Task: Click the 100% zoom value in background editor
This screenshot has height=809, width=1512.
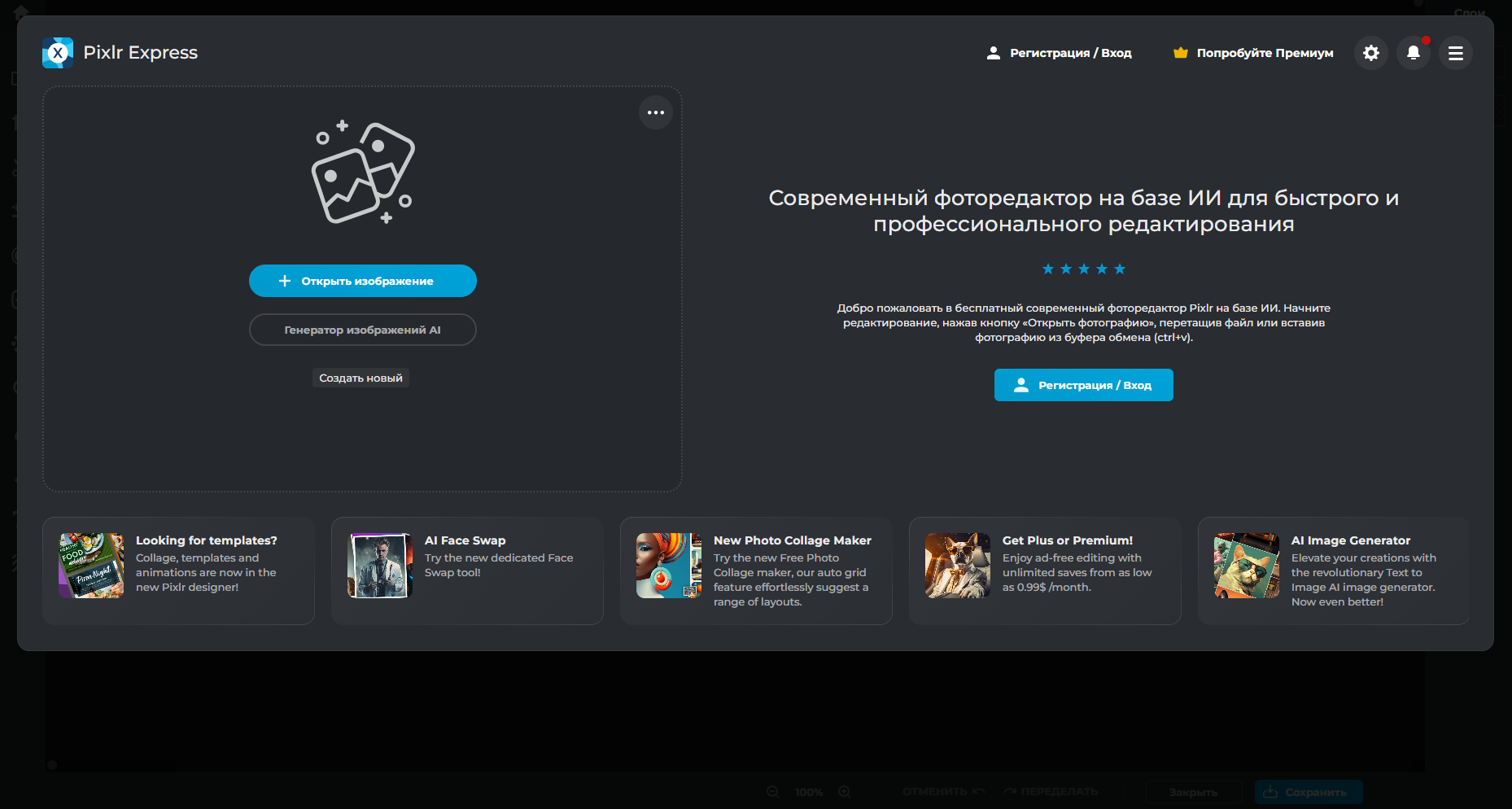Action: click(x=809, y=792)
